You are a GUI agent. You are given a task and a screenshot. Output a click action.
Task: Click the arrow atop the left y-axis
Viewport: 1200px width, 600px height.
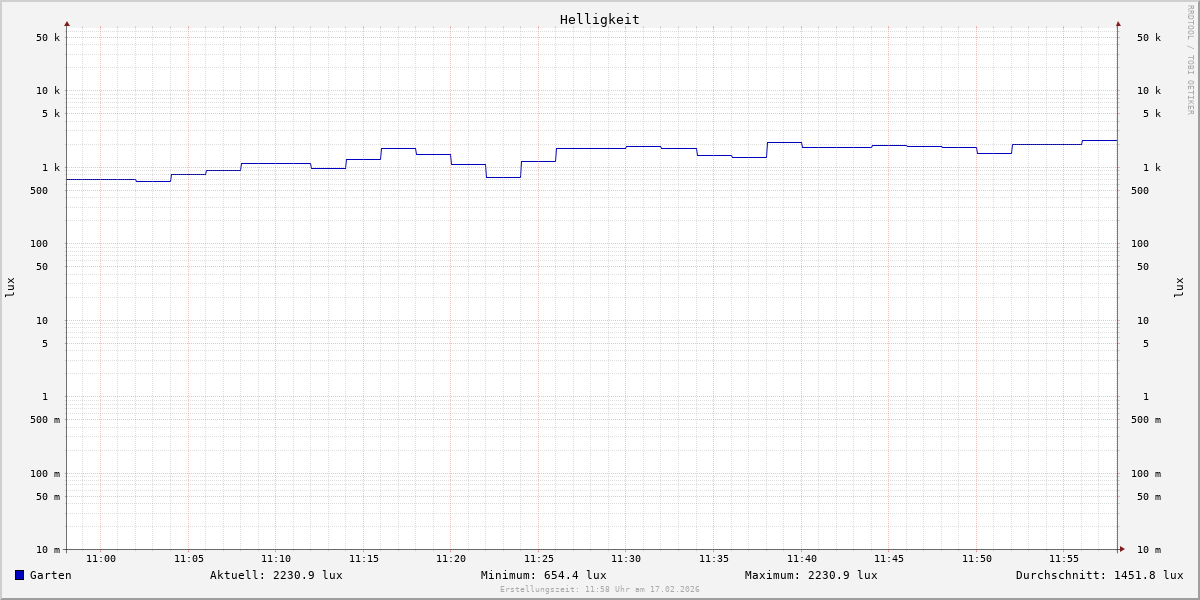coord(67,23)
